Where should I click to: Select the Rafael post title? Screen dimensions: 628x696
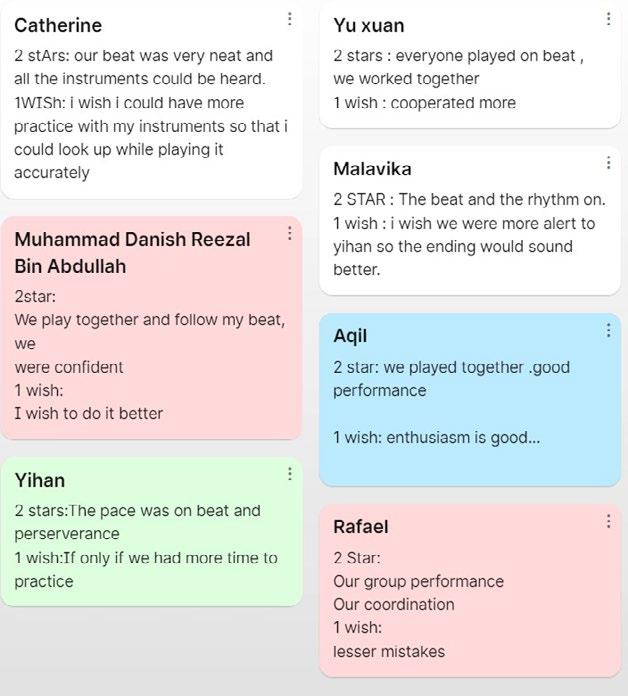pos(361,526)
